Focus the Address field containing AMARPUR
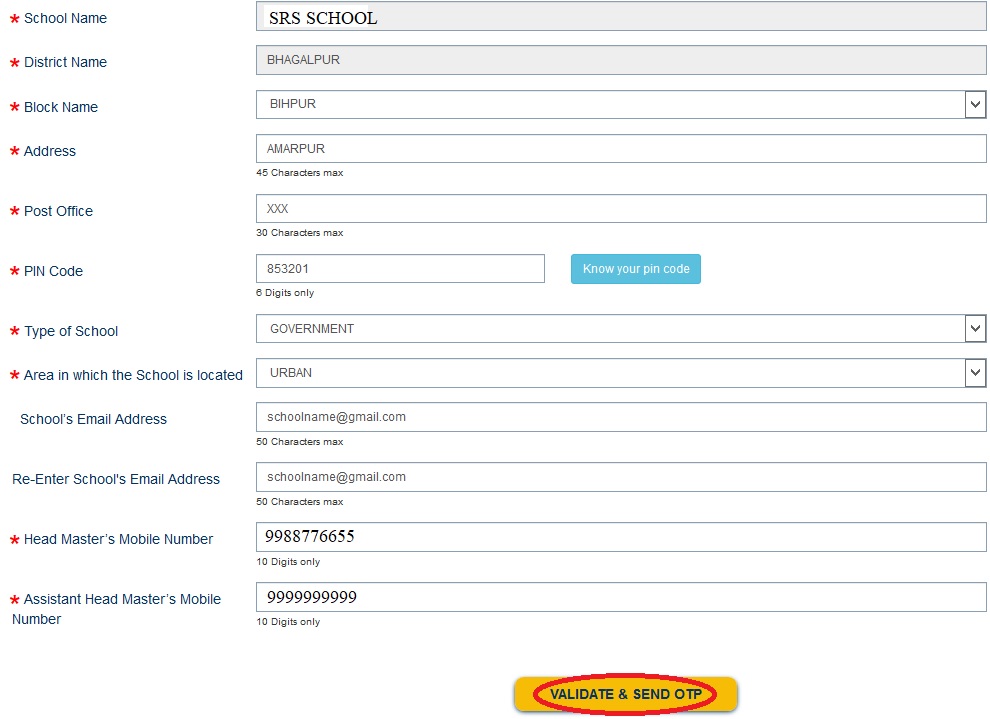990x719 pixels. 620,149
